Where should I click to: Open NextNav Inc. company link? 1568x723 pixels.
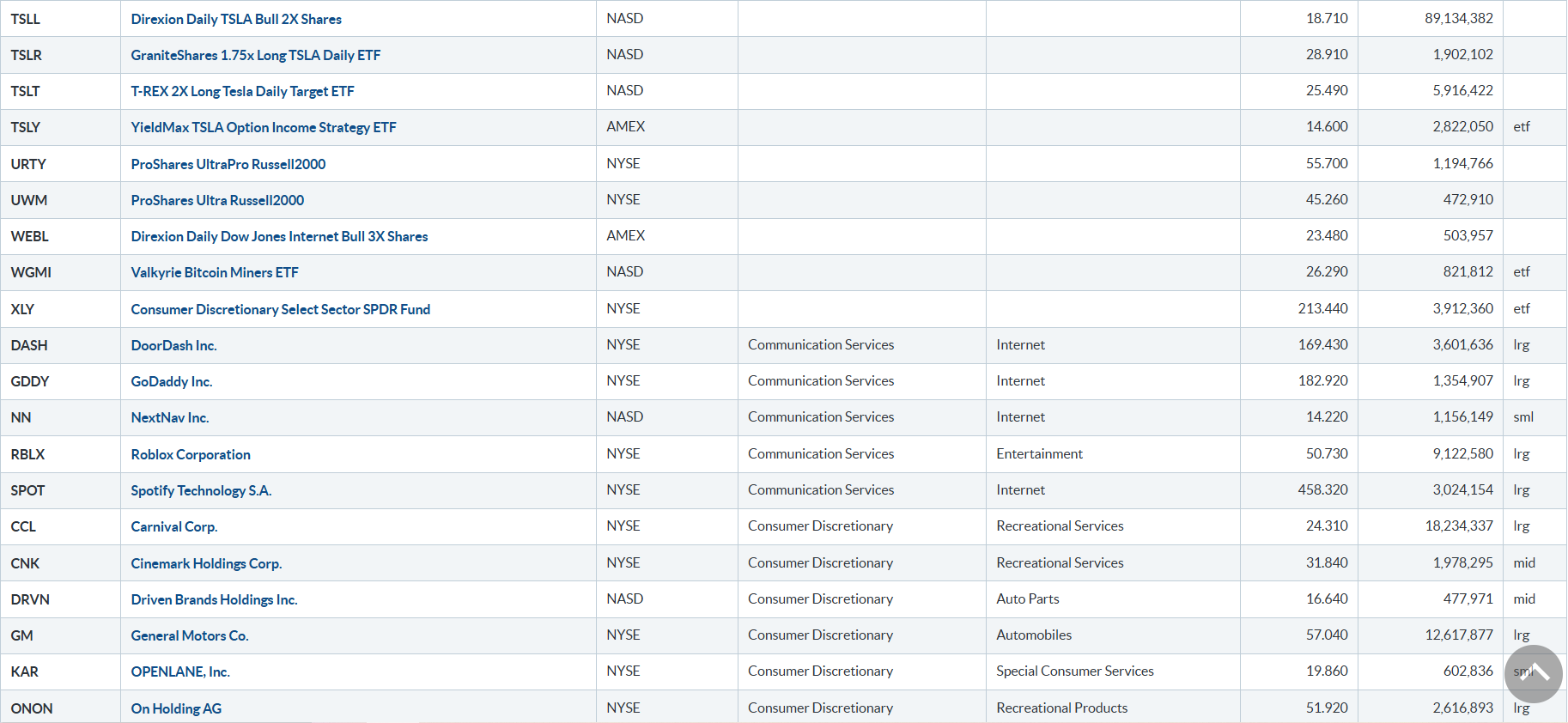169,417
